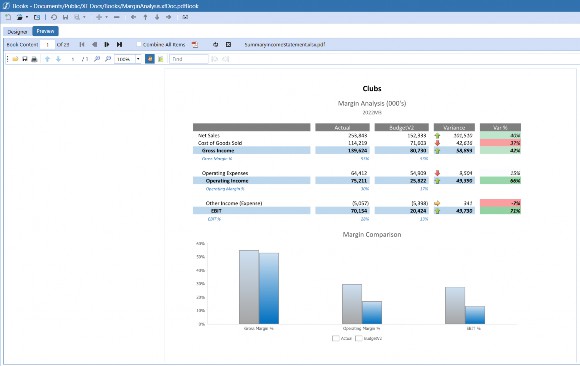Click the refresh preview icon beside PDF icon
The image size is (580, 366).
216,45
